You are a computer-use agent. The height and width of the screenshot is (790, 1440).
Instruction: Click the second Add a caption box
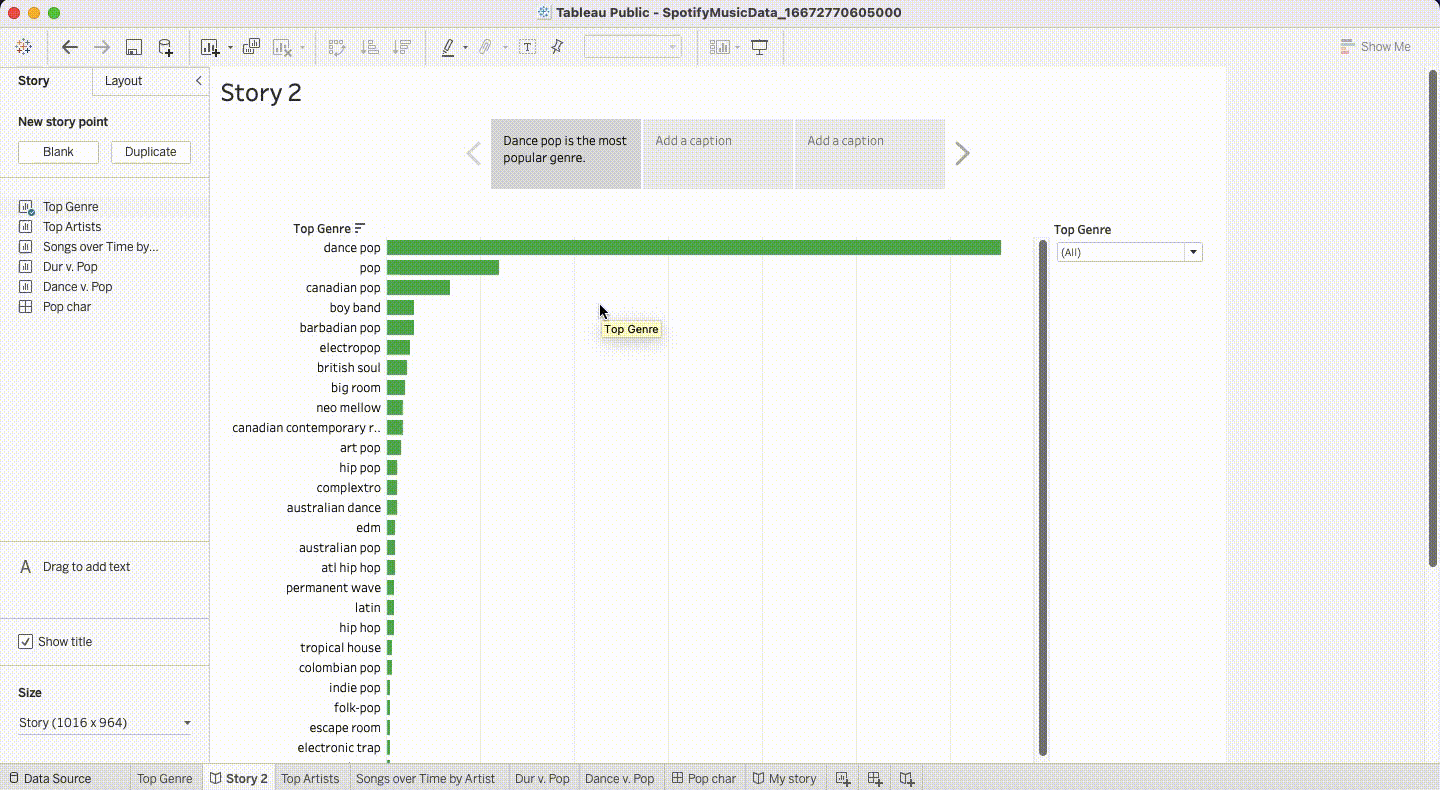pyautogui.click(x=869, y=153)
